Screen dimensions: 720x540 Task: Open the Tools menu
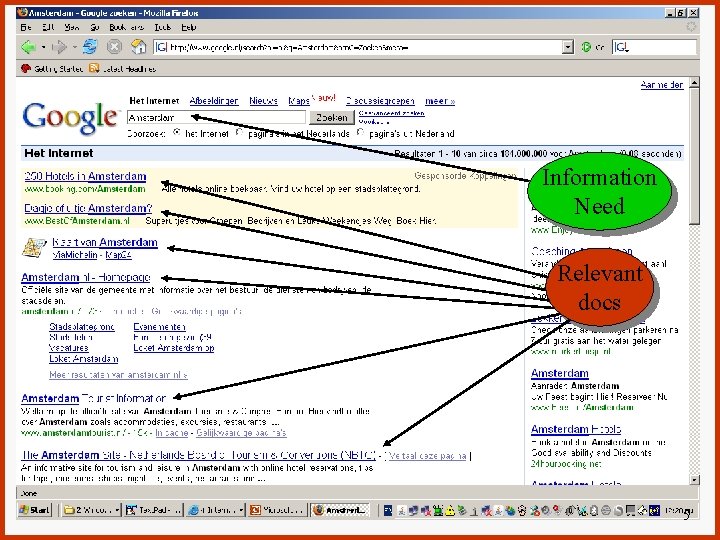coord(163,27)
